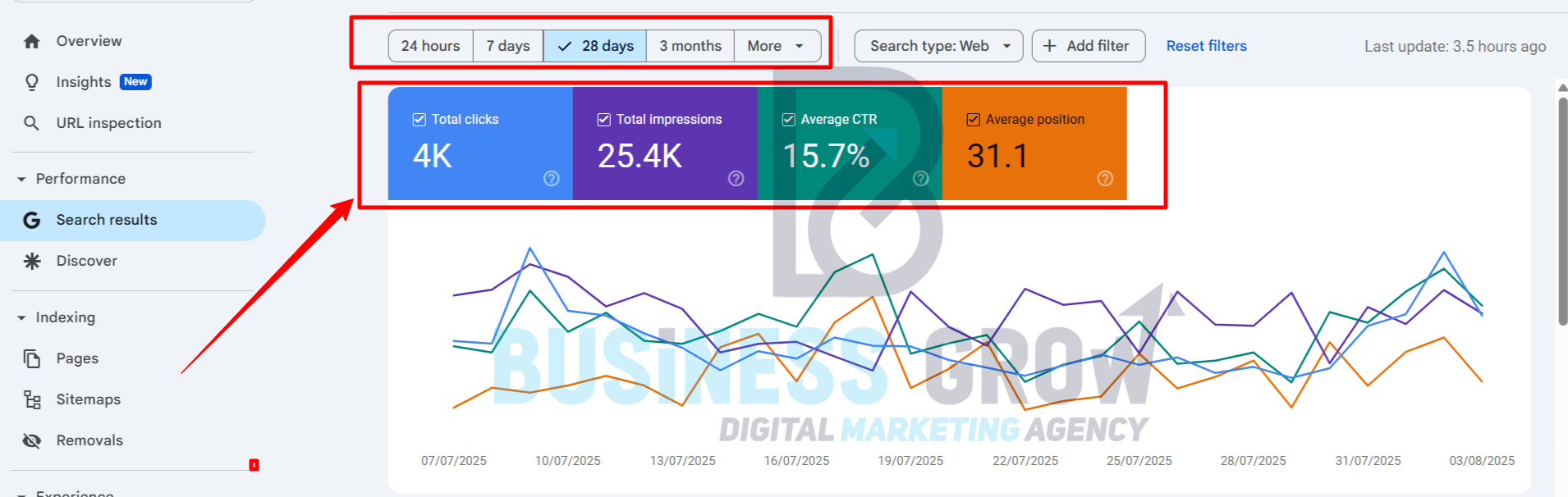This screenshot has width=1568, height=497.
Task: Open the More date range dropdown
Action: click(x=777, y=46)
